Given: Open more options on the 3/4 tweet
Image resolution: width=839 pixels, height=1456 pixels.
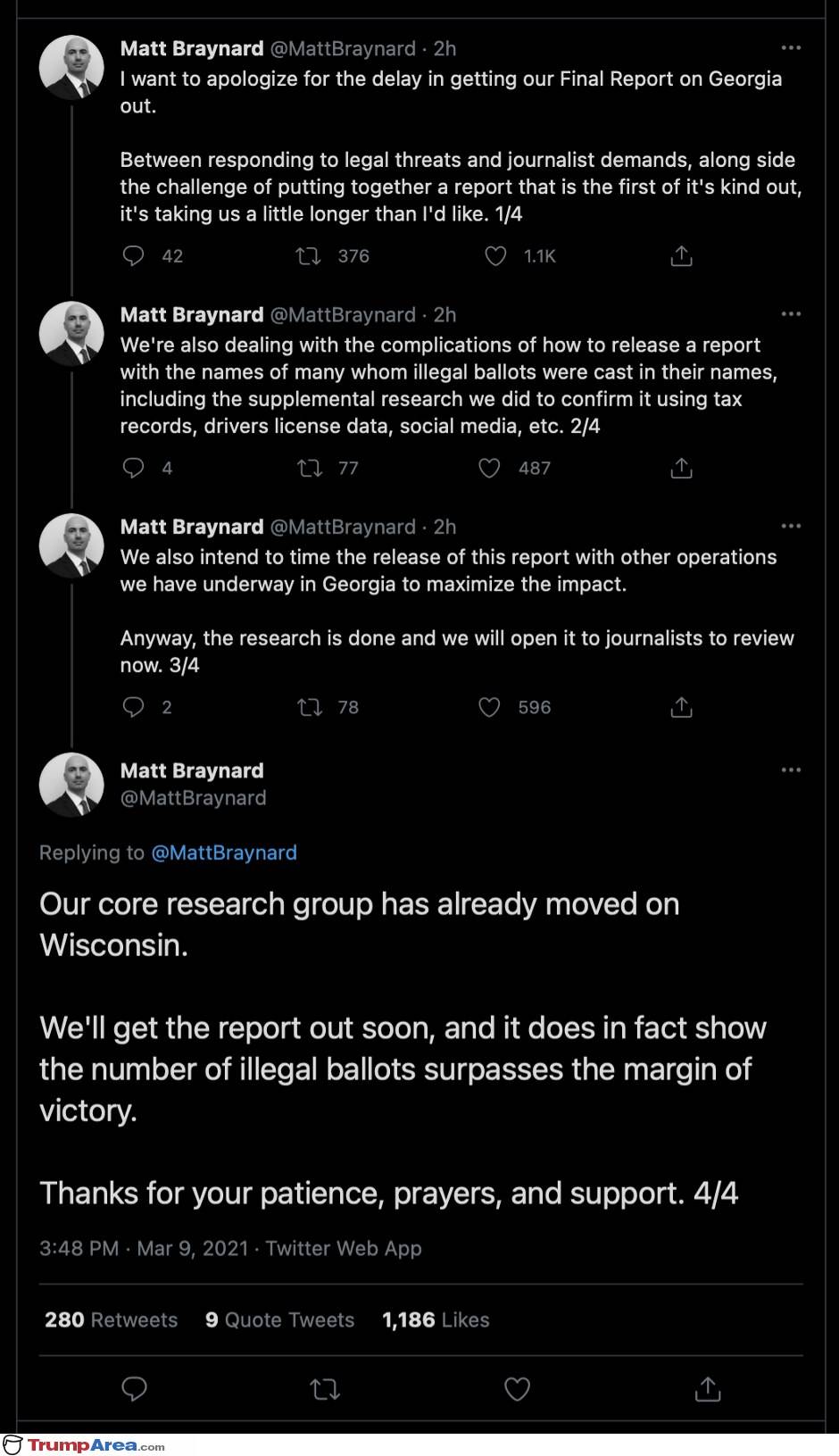Looking at the screenshot, I should click(791, 527).
